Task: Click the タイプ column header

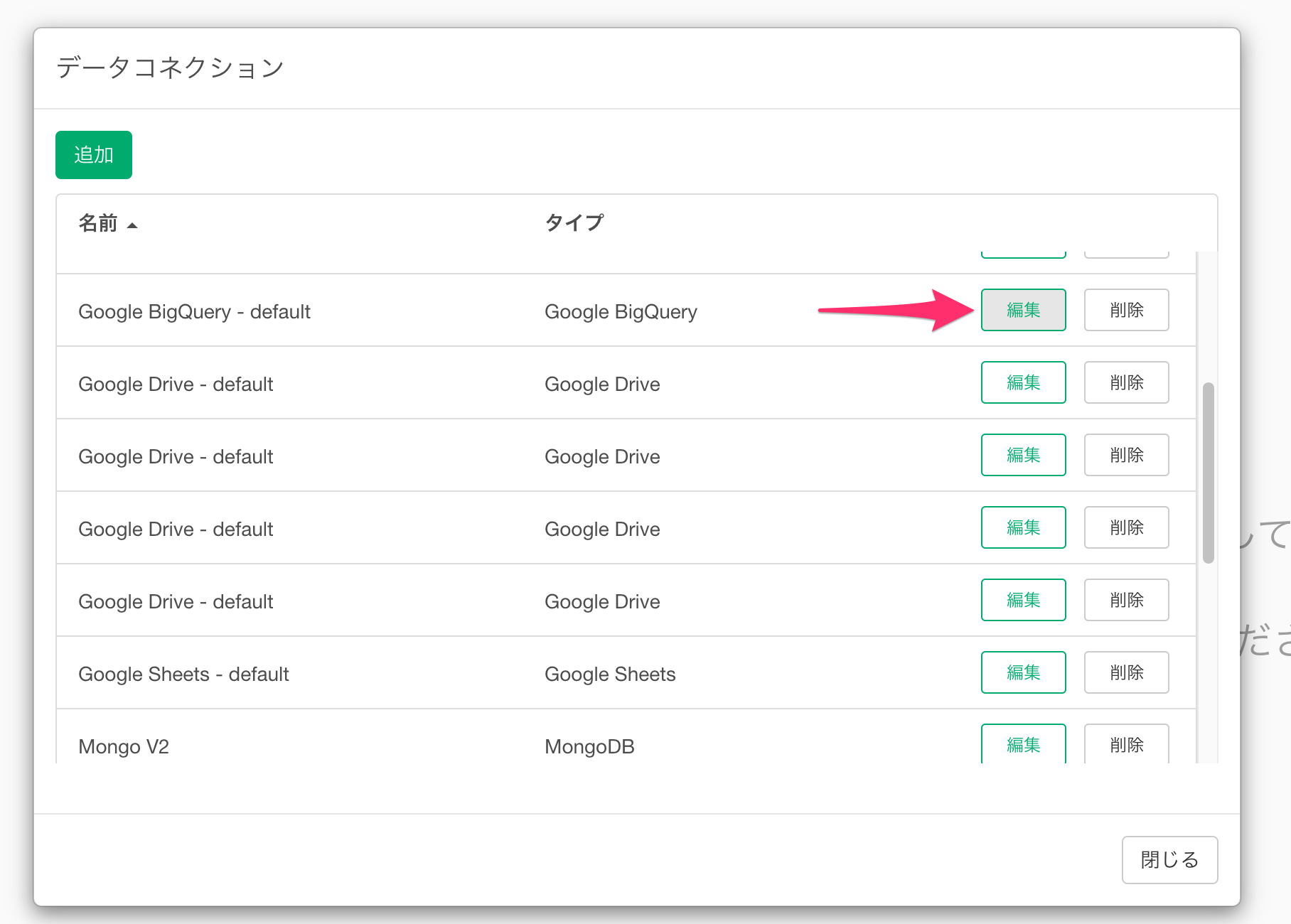Action: pos(574,223)
